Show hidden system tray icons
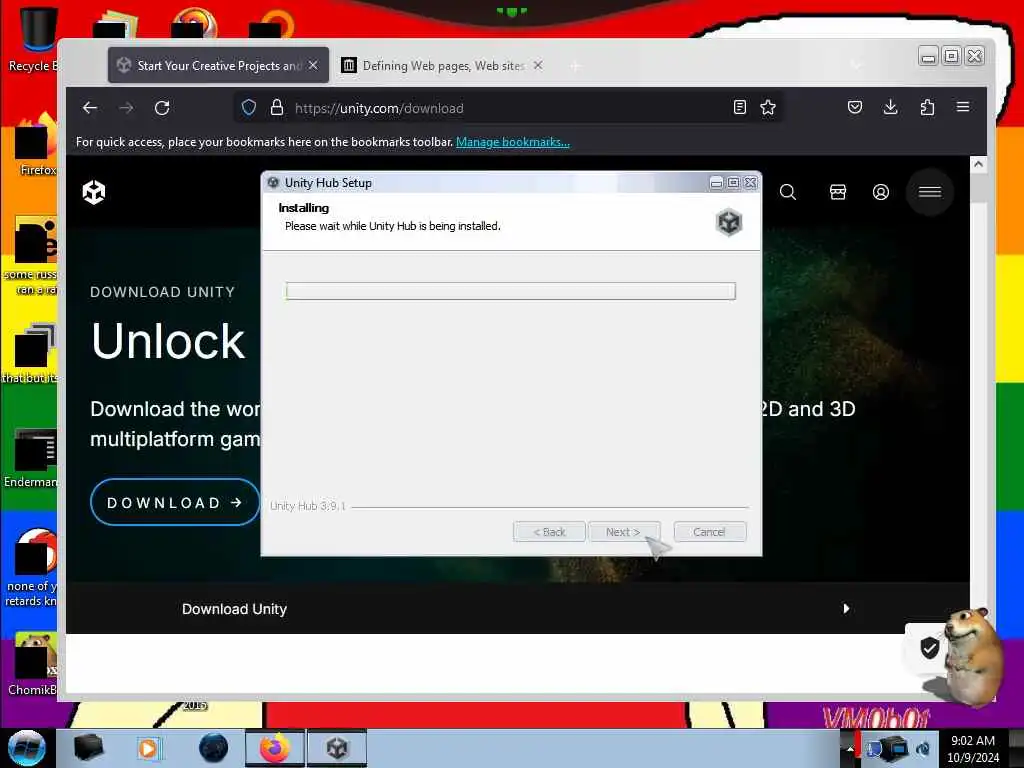This screenshot has height=768, width=1024. click(850, 748)
